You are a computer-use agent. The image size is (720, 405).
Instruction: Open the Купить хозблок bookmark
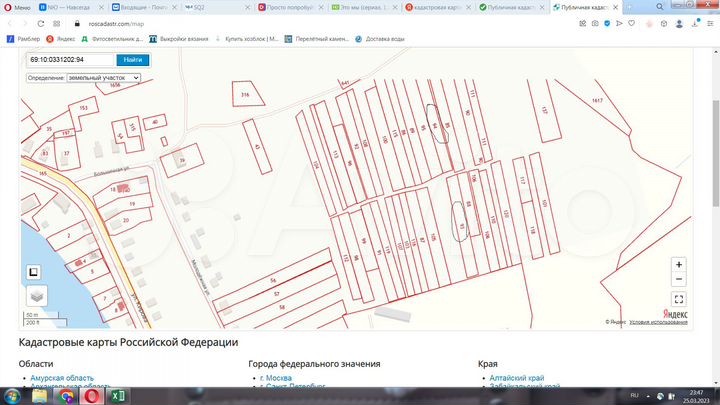coord(247,39)
